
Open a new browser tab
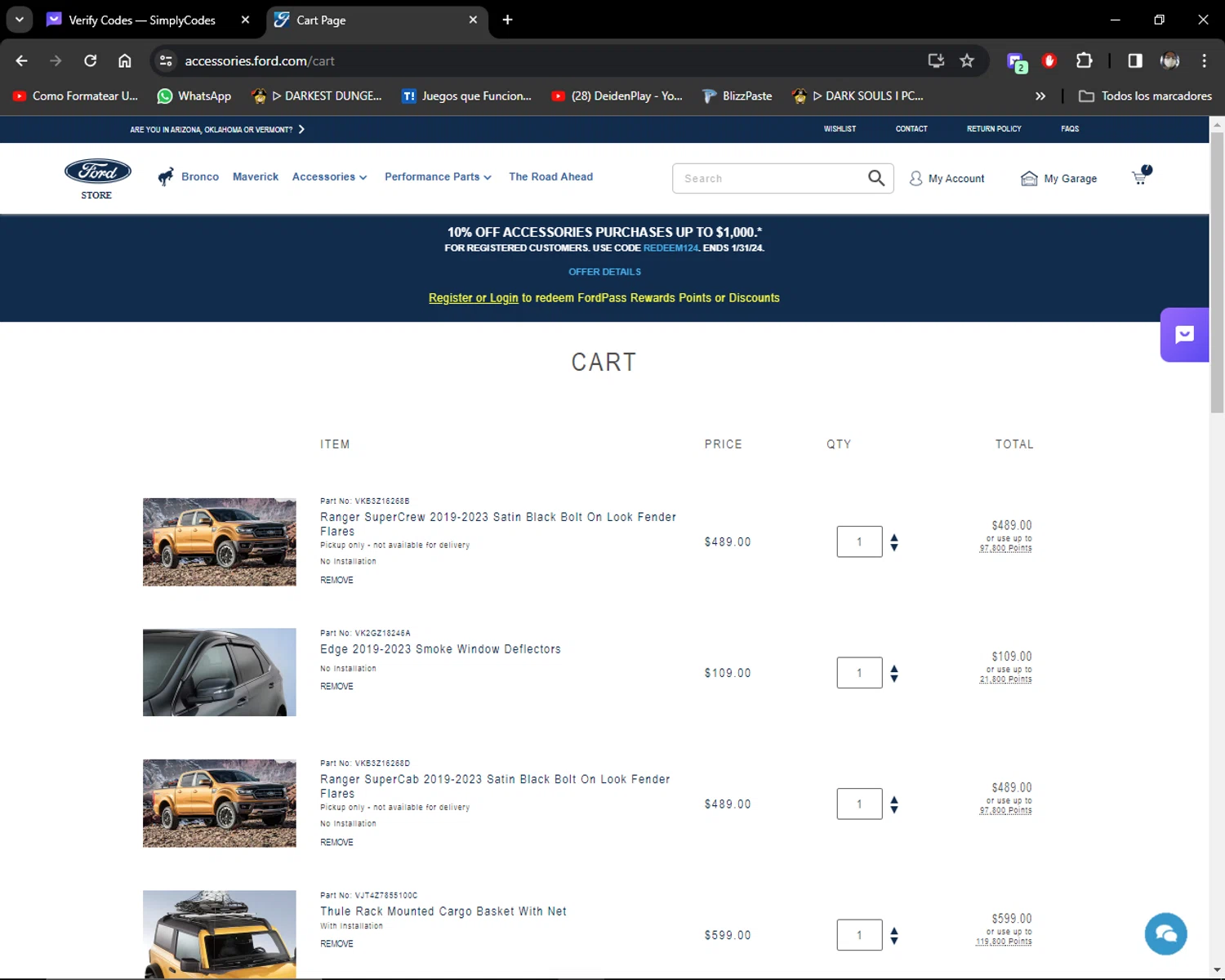coord(507,20)
